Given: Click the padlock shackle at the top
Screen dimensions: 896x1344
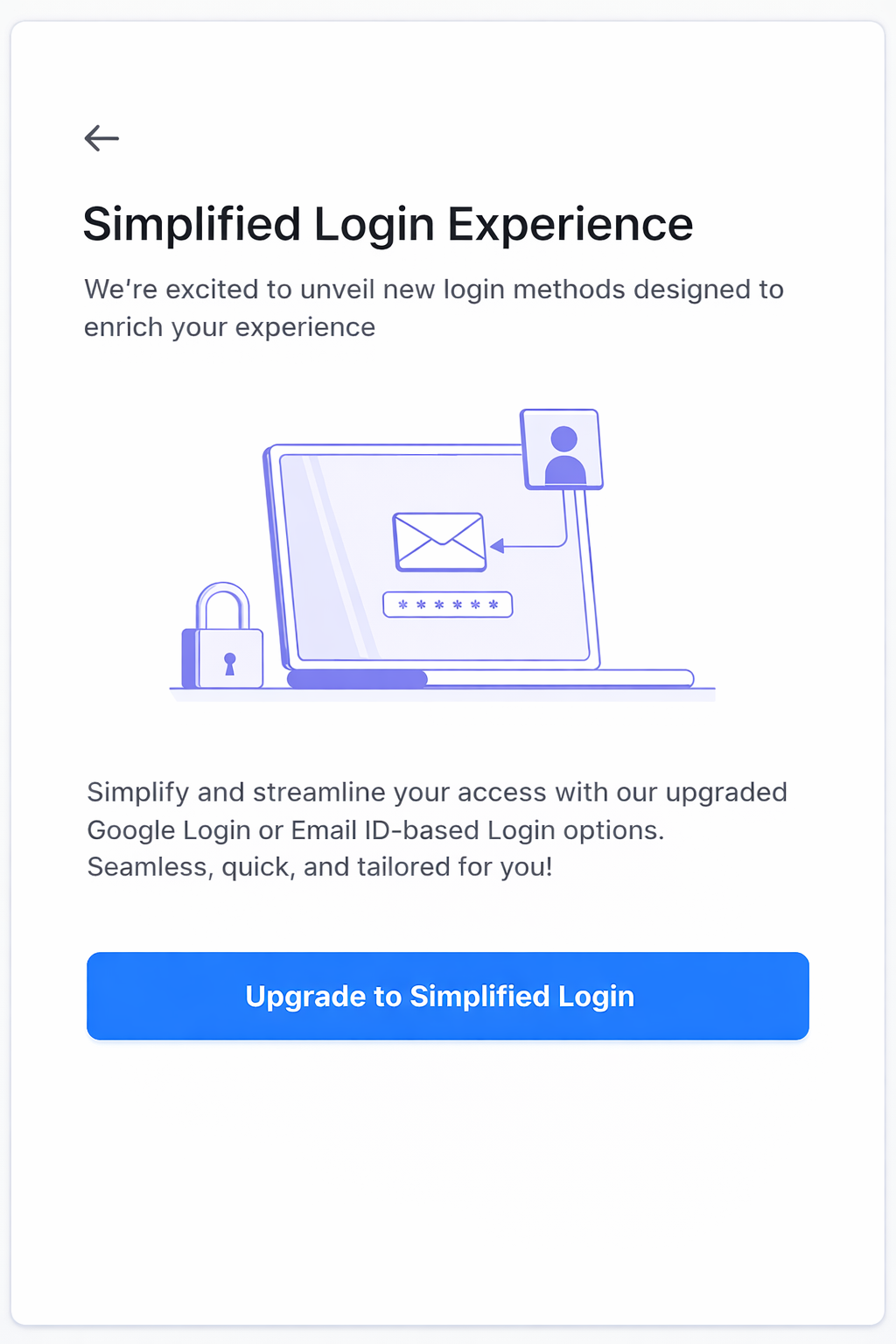Looking at the screenshot, I should 223,605.
